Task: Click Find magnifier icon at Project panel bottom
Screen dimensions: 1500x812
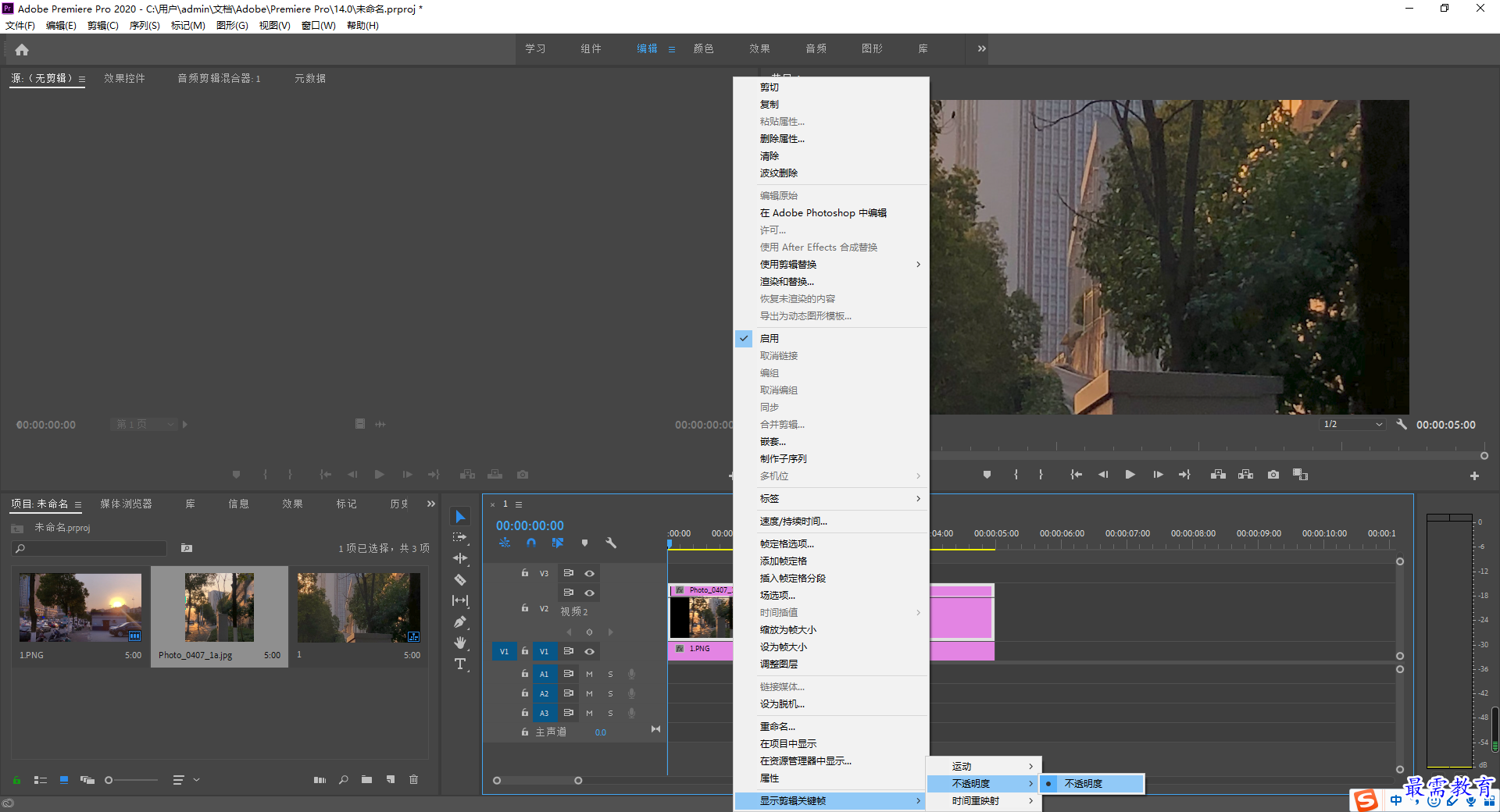Action: 343,779
